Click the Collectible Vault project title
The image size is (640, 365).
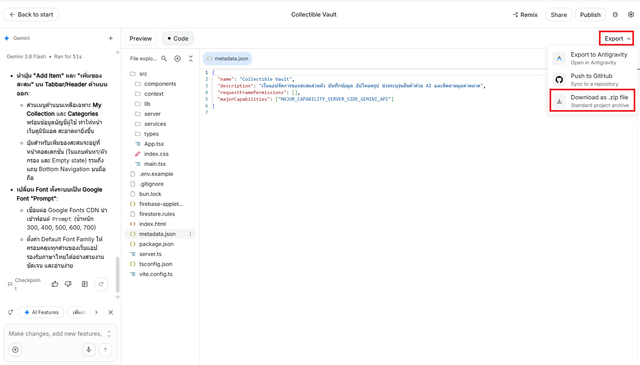(x=313, y=15)
